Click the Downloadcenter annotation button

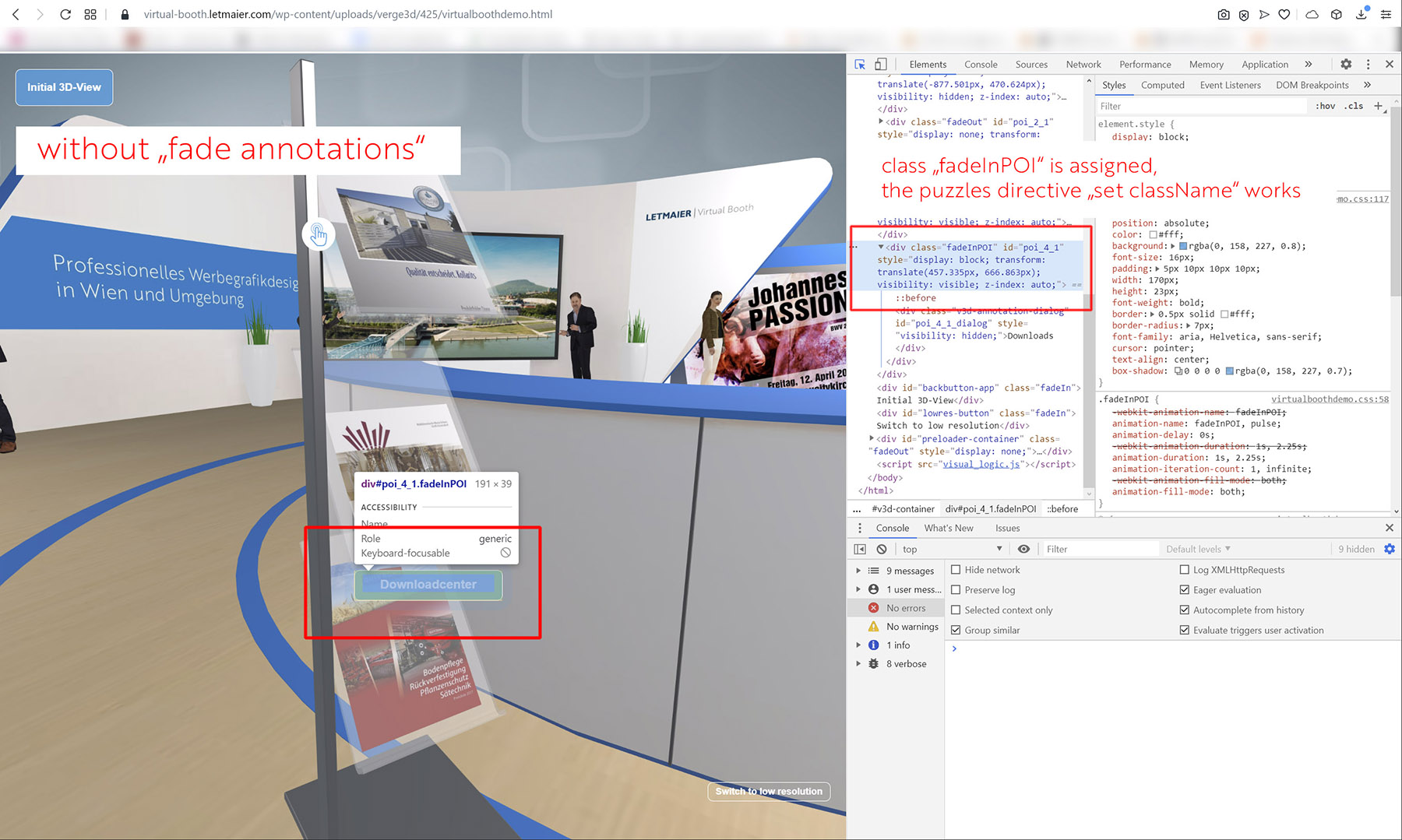[x=428, y=585]
